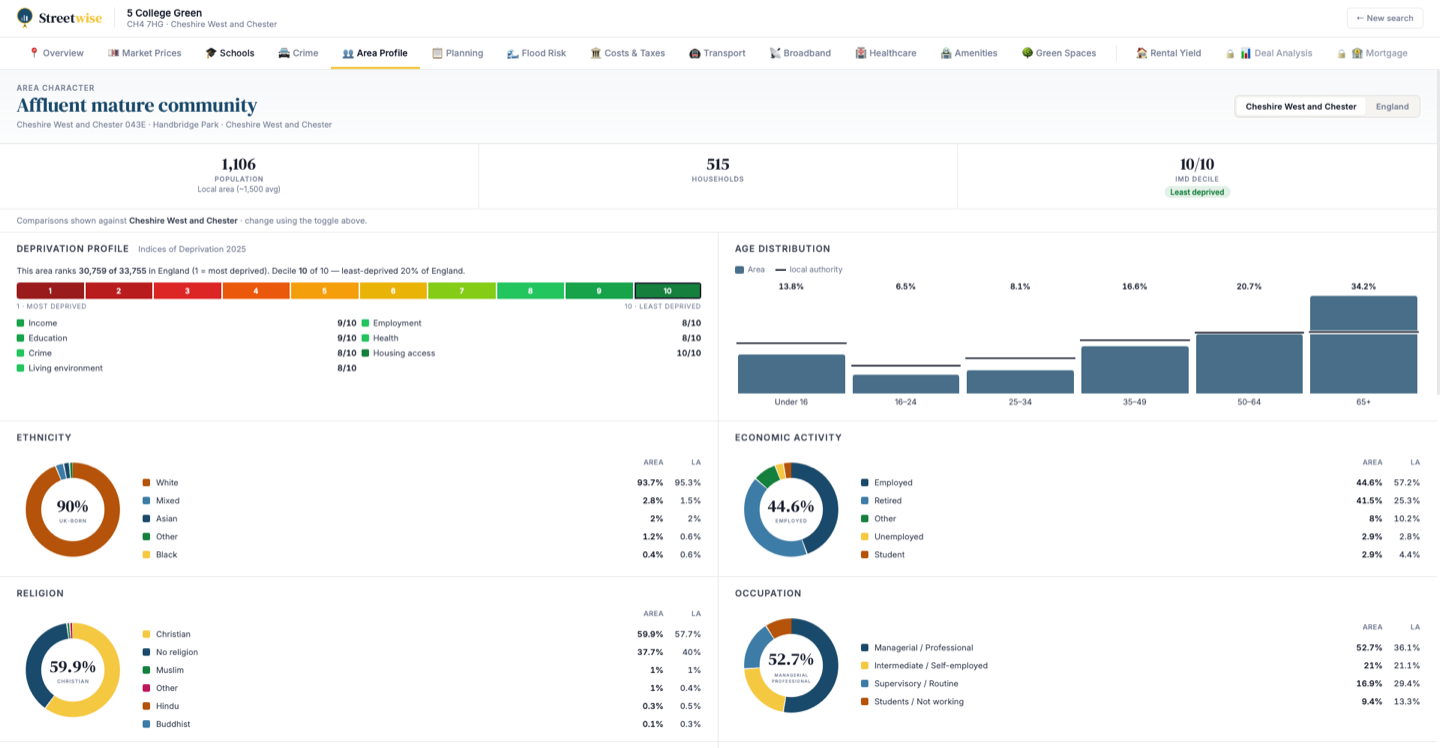This screenshot has width=1440, height=748.
Task: Click the Crime police car icon
Action: 284,53
